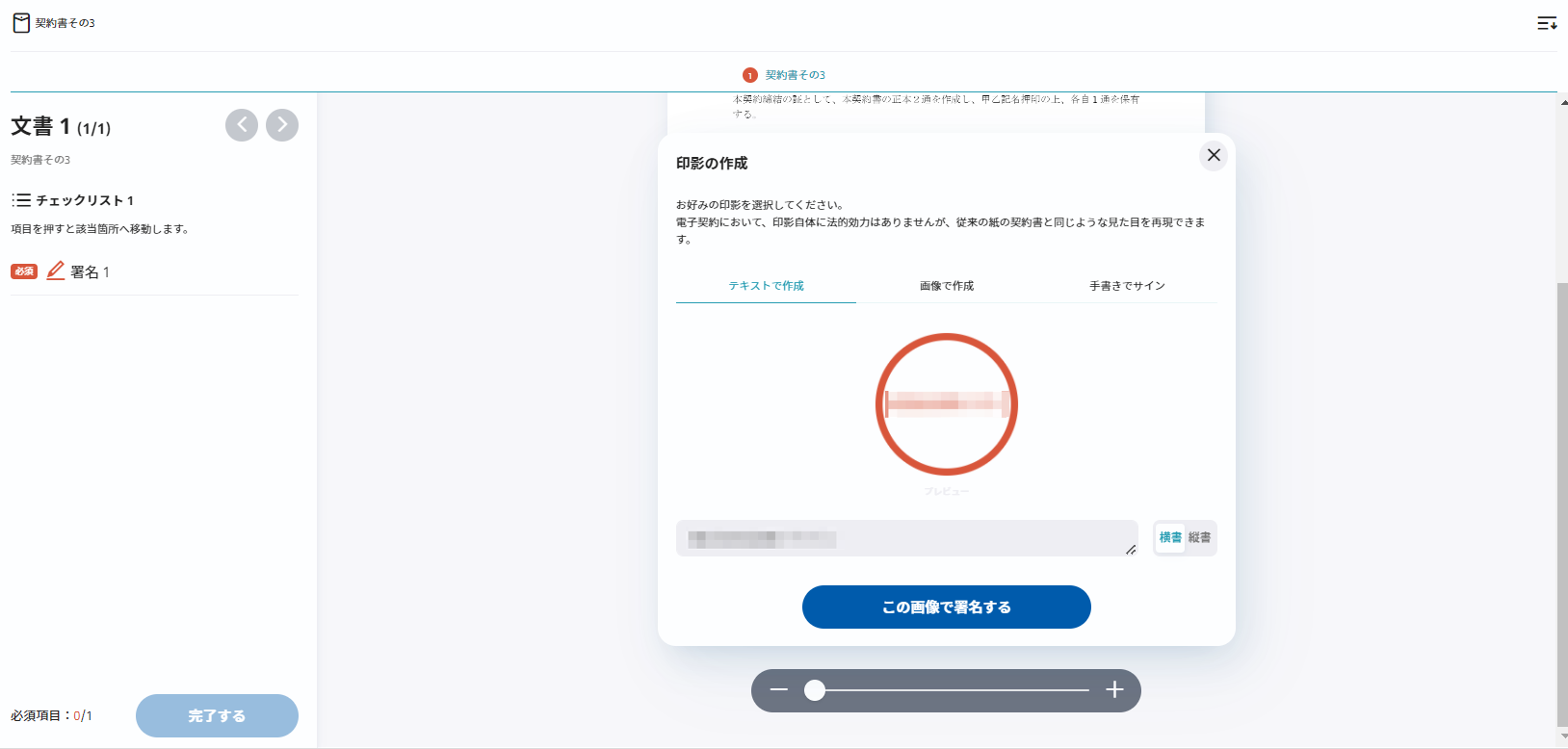Zoom in with the plus icon
Image resolution: width=1568 pixels, height=749 pixels.
[1114, 689]
